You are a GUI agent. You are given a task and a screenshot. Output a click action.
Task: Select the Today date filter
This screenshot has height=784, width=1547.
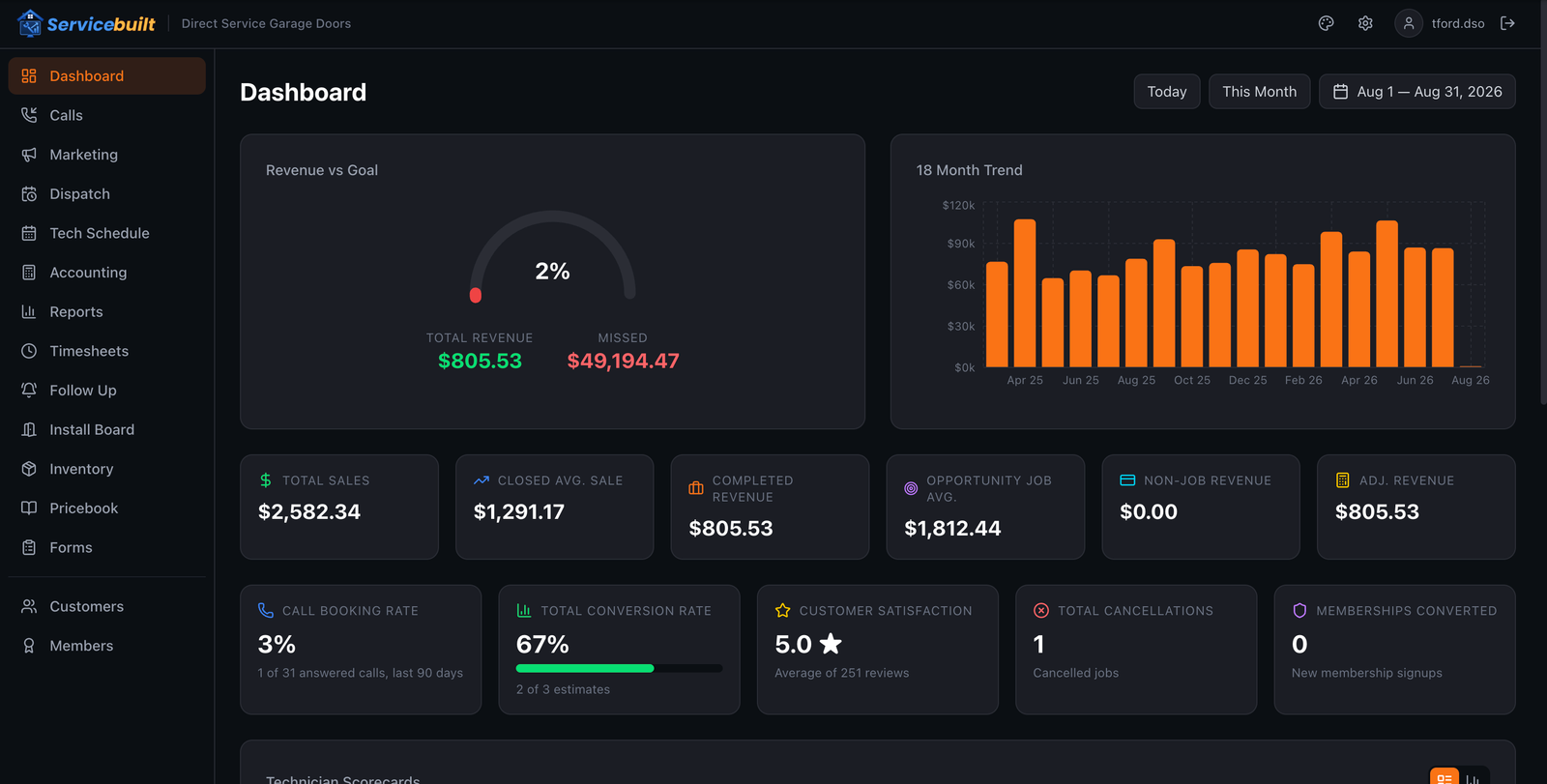(x=1167, y=92)
